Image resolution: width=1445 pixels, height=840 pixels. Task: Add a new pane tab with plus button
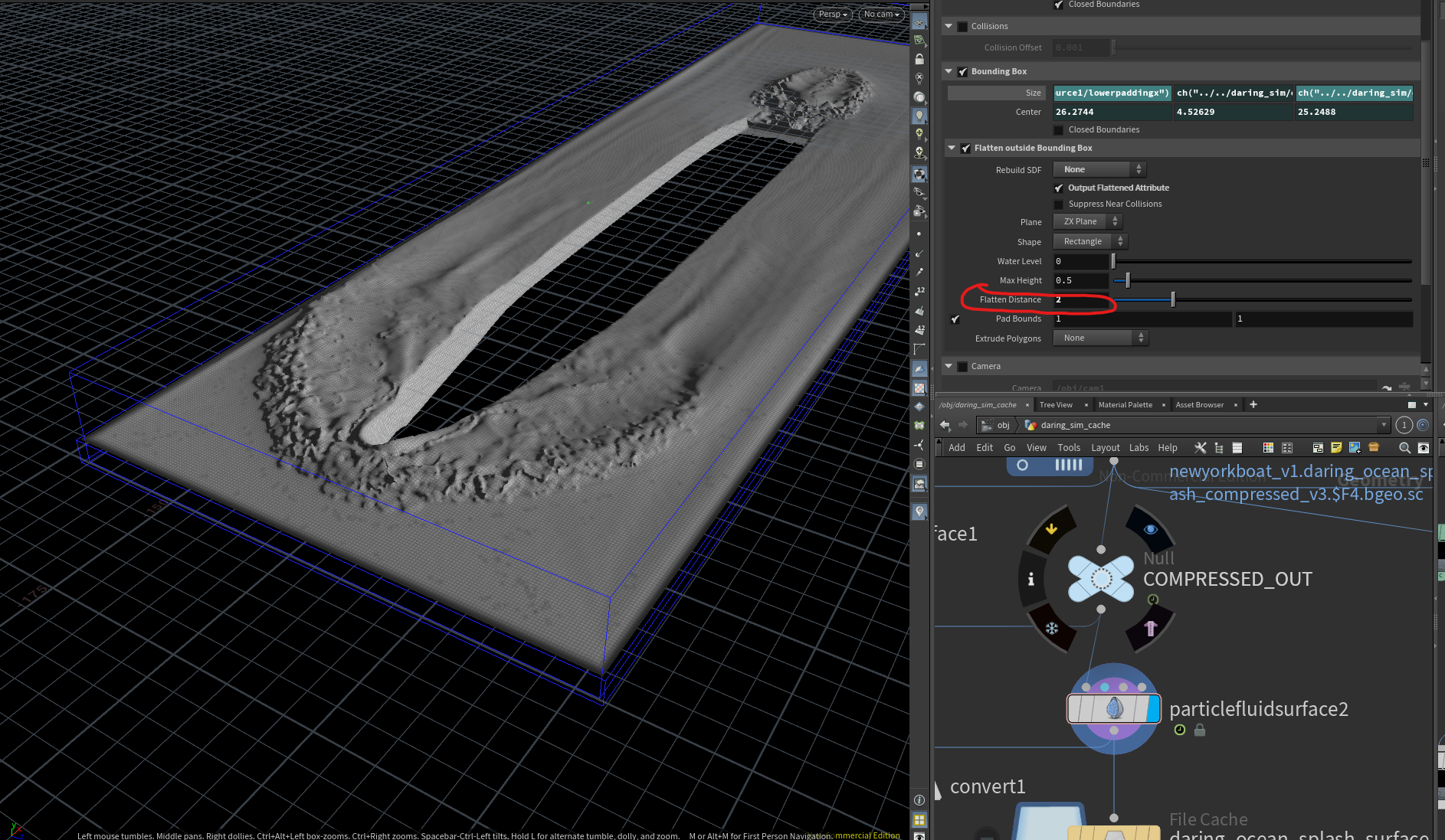[x=1253, y=404]
